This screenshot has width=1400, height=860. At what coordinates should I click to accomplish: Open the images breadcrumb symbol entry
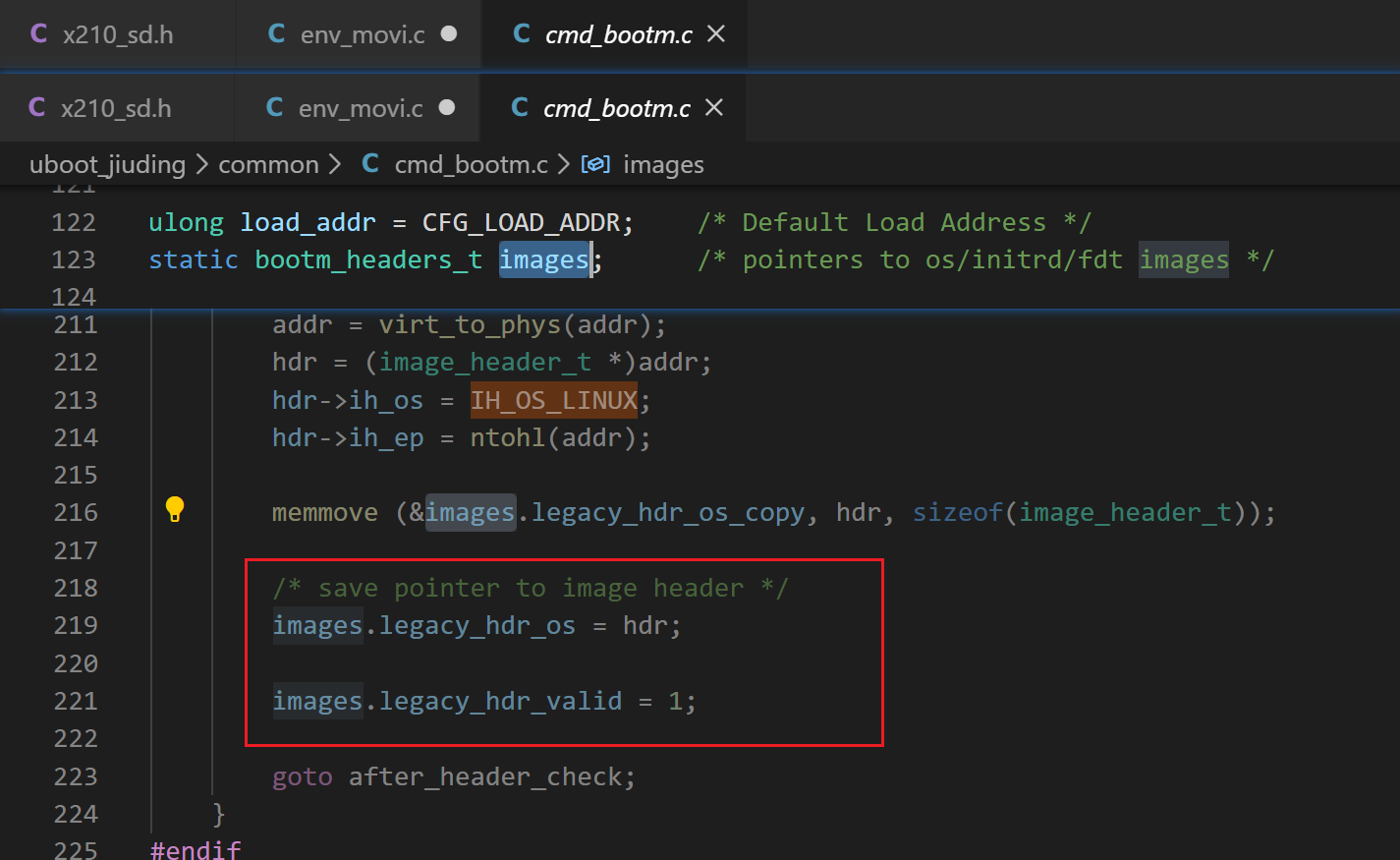663,164
